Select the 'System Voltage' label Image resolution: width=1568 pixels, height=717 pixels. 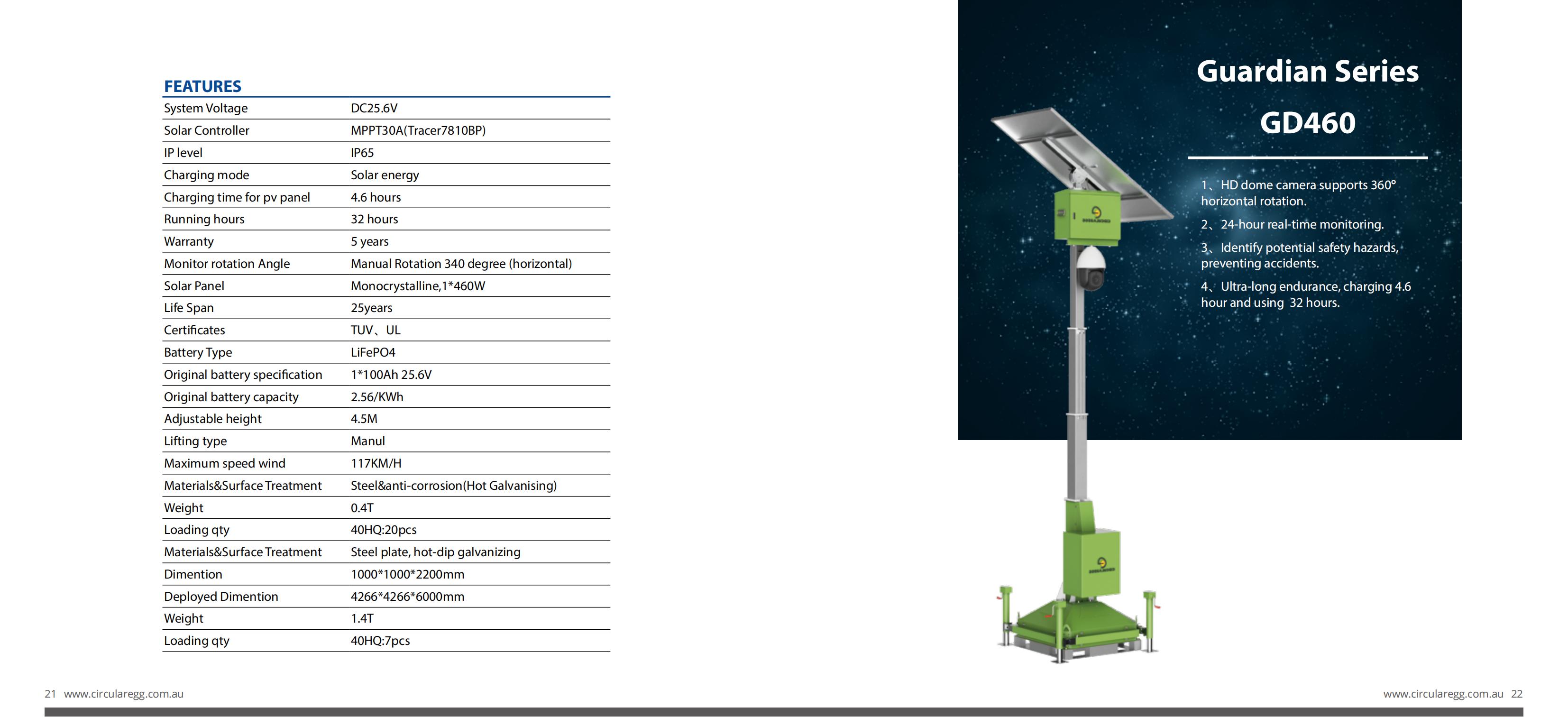point(206,108)
